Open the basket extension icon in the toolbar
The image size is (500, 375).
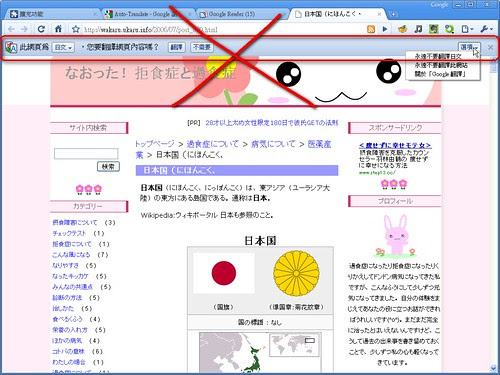(403, 29)
